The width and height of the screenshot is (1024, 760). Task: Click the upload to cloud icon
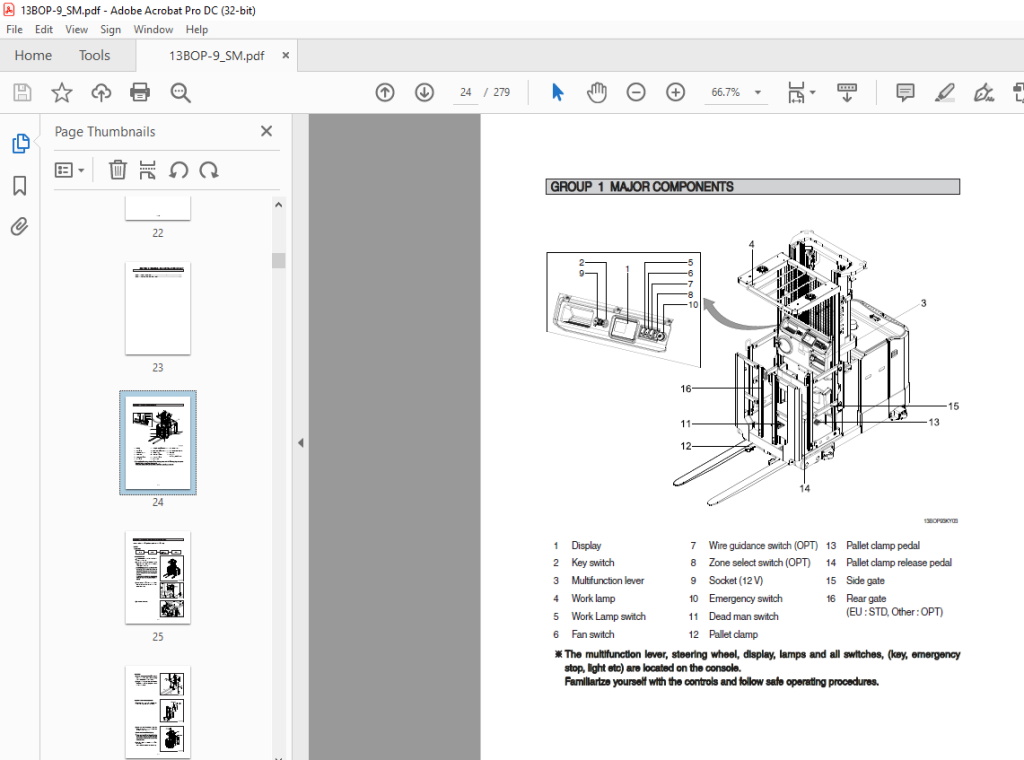[x=101, y=93]
